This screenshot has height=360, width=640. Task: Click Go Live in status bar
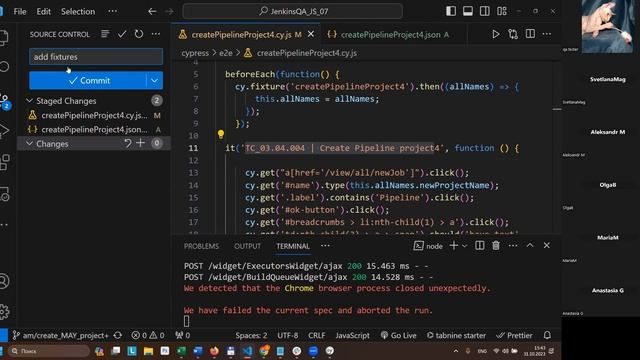398,336
